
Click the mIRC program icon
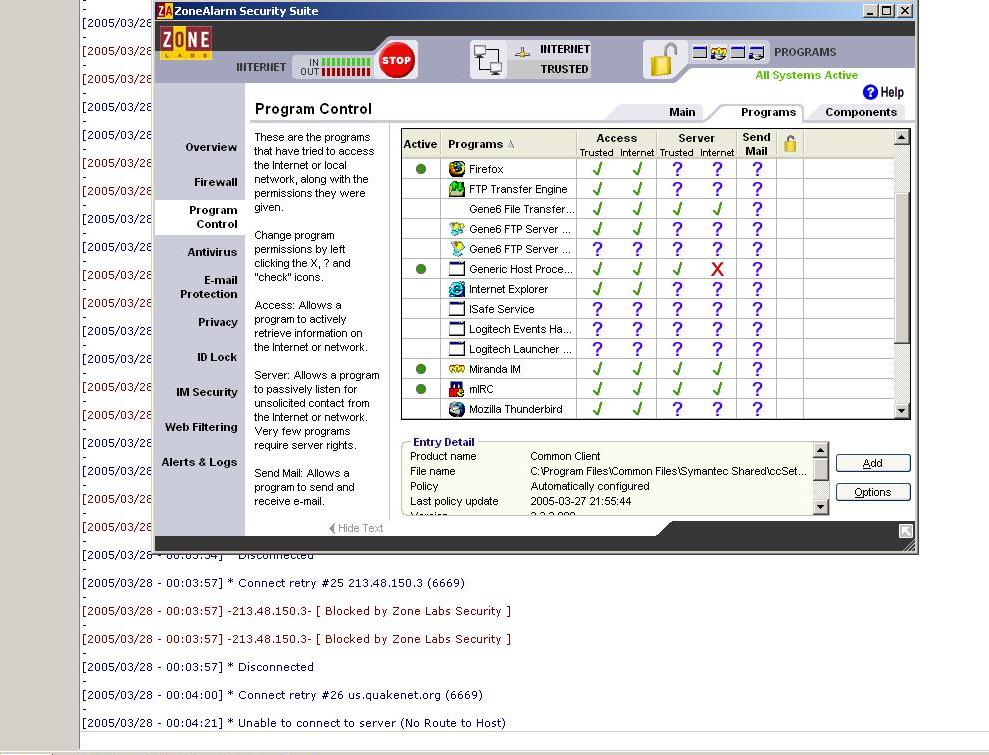457,389
